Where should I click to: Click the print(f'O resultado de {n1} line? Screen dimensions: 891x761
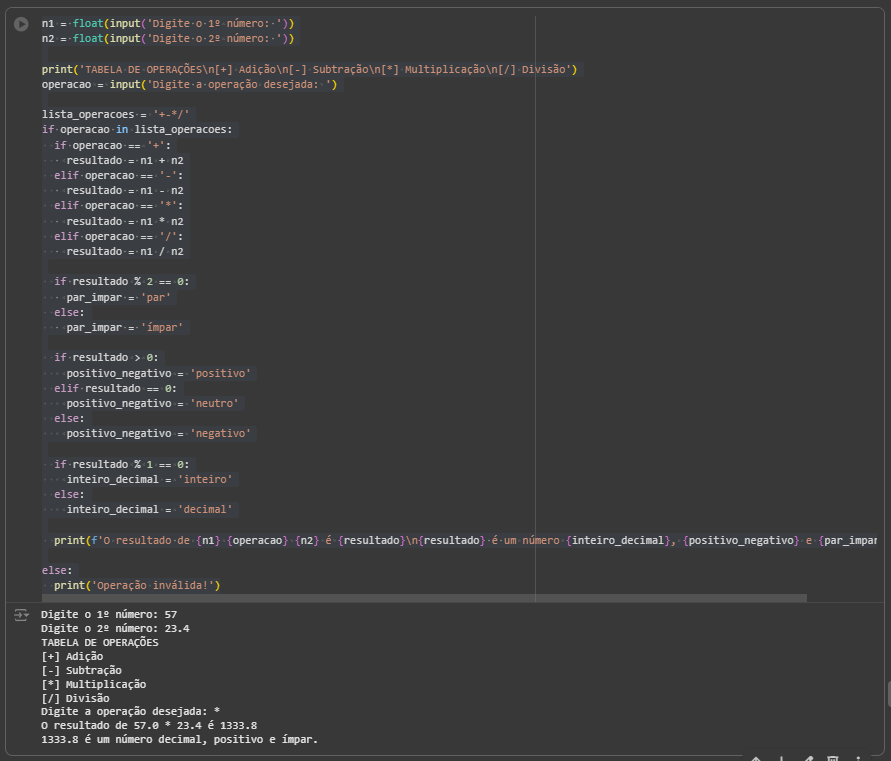tap(465, 540)
